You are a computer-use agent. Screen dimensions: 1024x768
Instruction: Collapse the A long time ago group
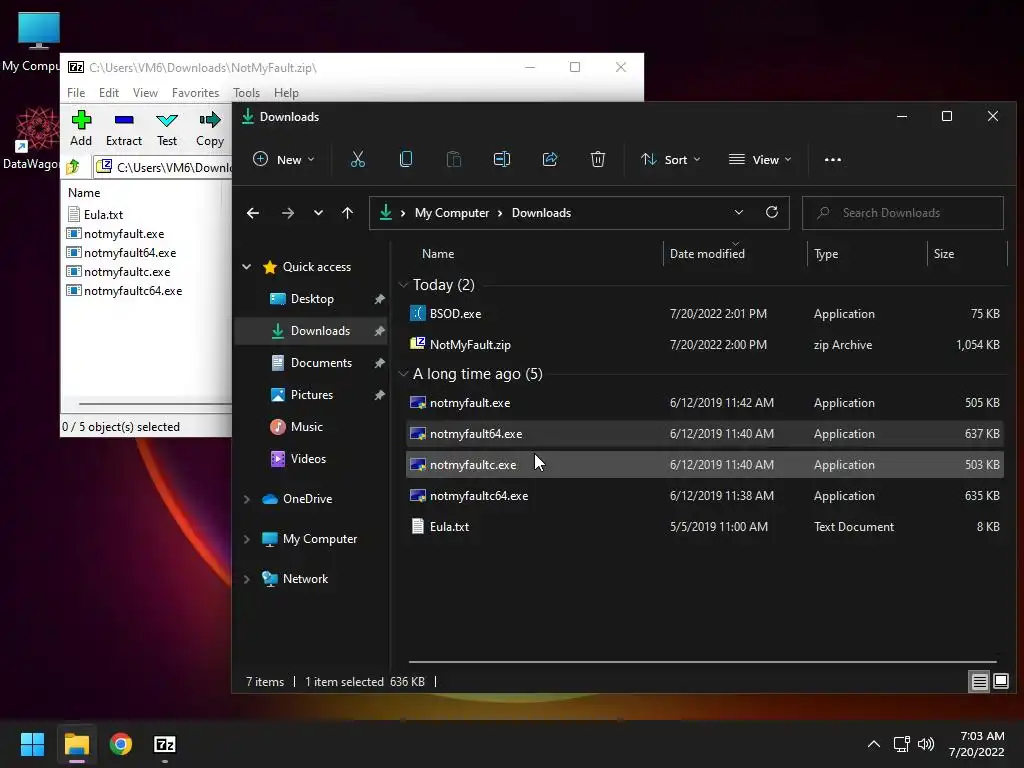click(403, 374)
